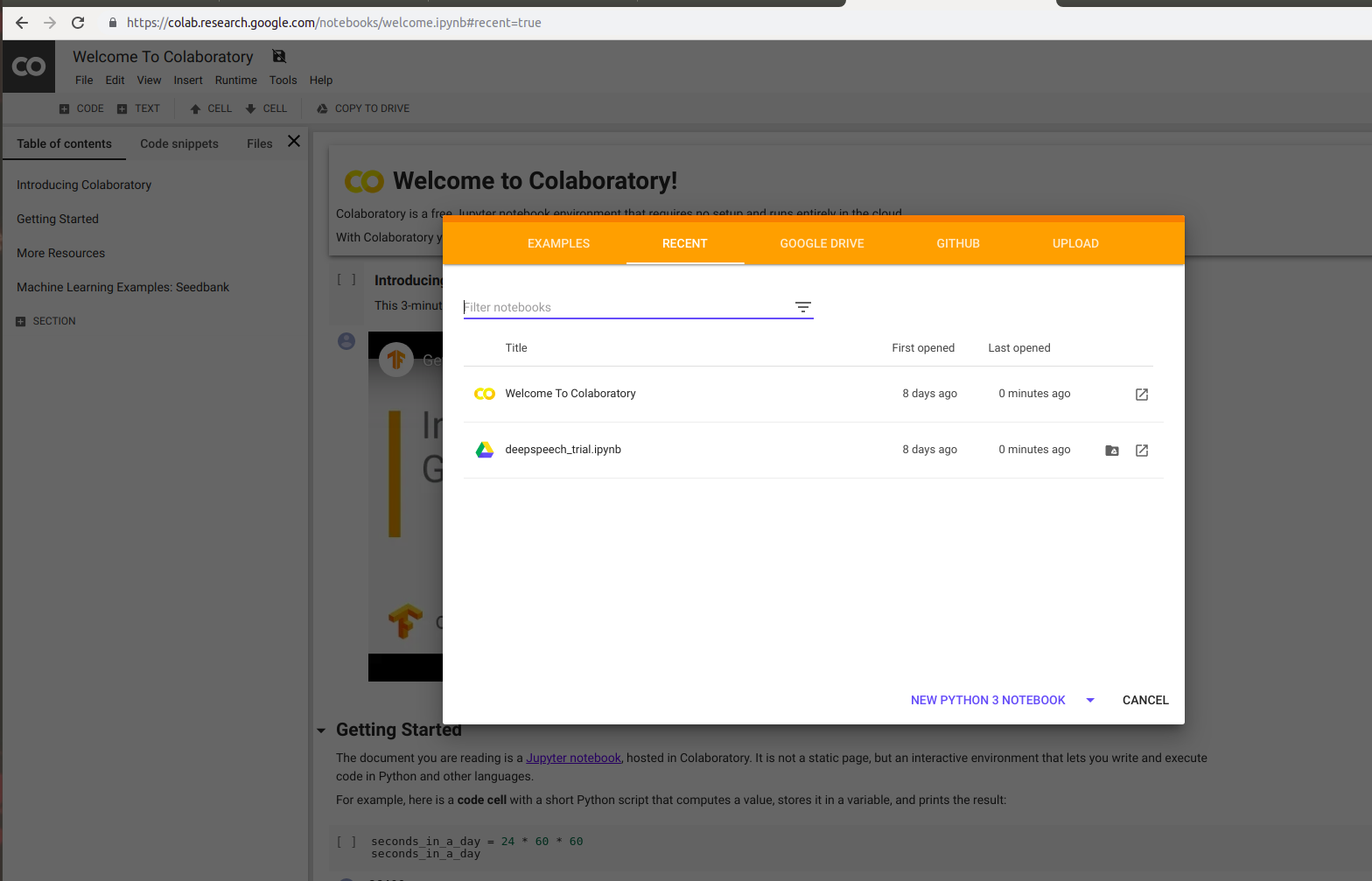Screen dimensions: 1372x881
Task: Switch to the Files tab
Action: point(260,143)
